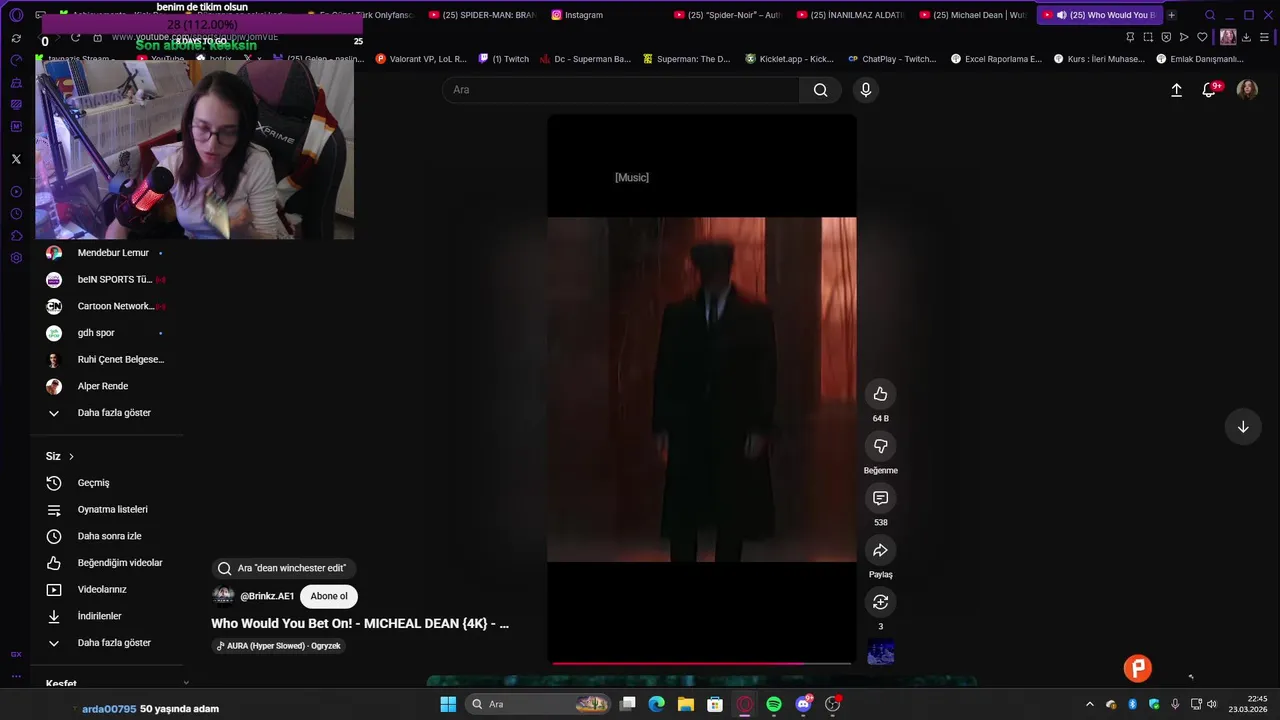
Task: Subscribe with the Abone ol button
Action: (x=329, y=596)
